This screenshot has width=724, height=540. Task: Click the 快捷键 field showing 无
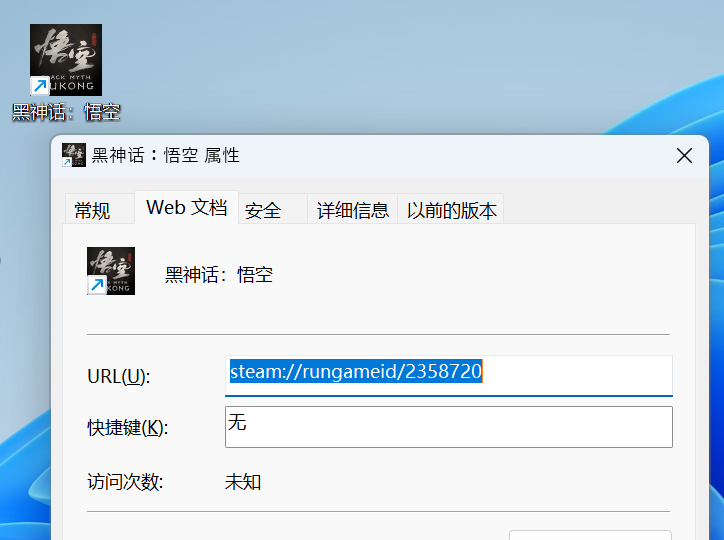click(x=449, y=427)
